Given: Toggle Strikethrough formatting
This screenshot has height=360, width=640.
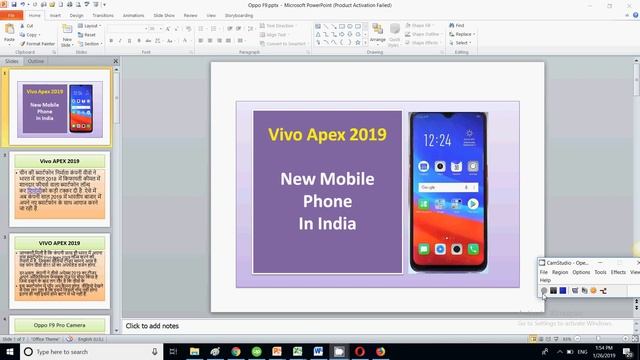Looking at the screenshot, I should point(148,40).
